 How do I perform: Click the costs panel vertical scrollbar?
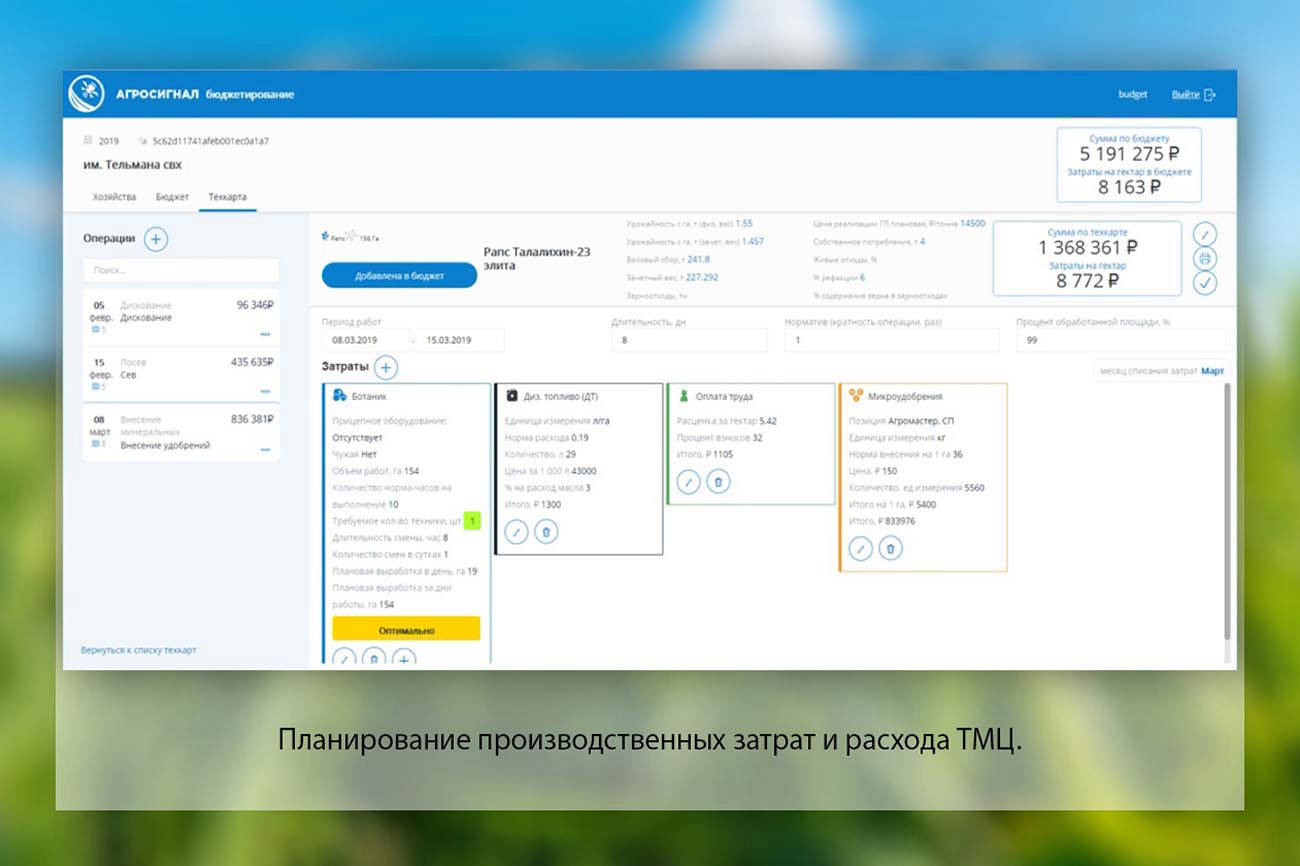(1228, 510)
